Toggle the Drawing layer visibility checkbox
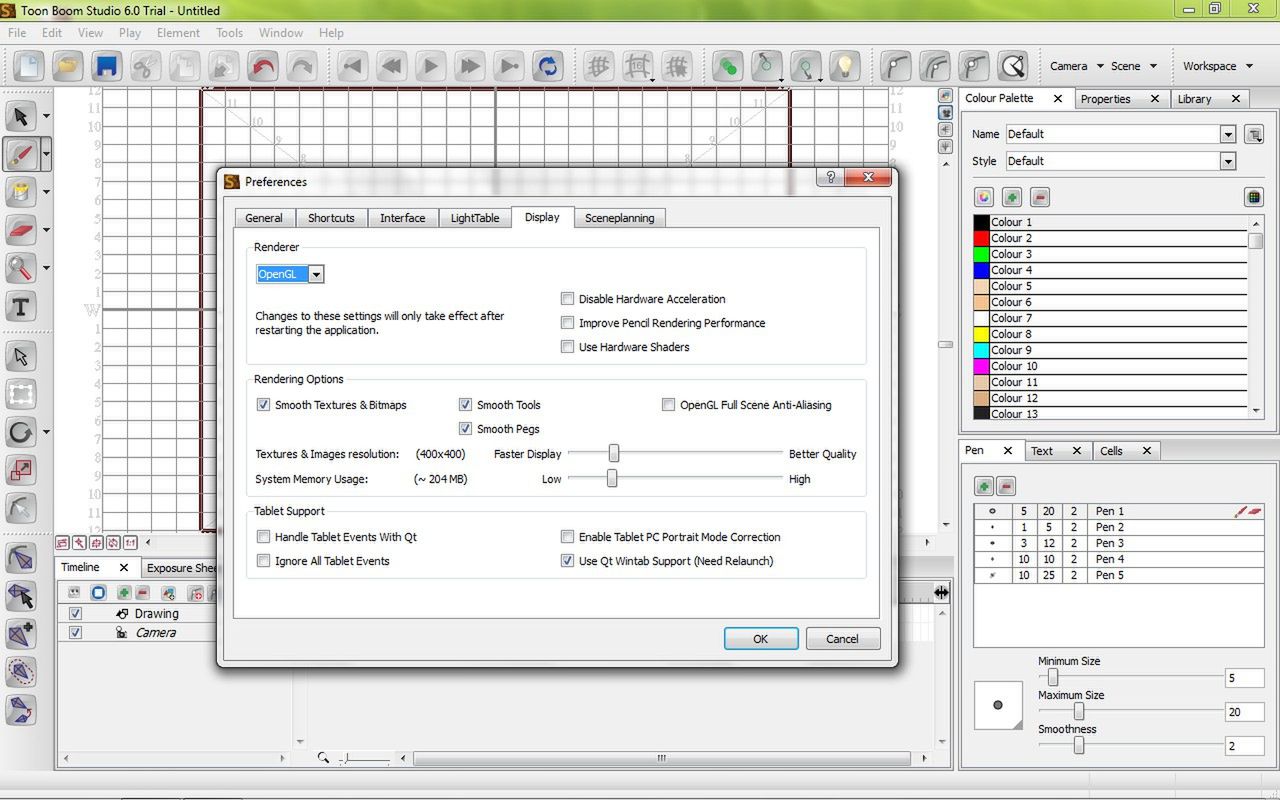 click(75, 613)
